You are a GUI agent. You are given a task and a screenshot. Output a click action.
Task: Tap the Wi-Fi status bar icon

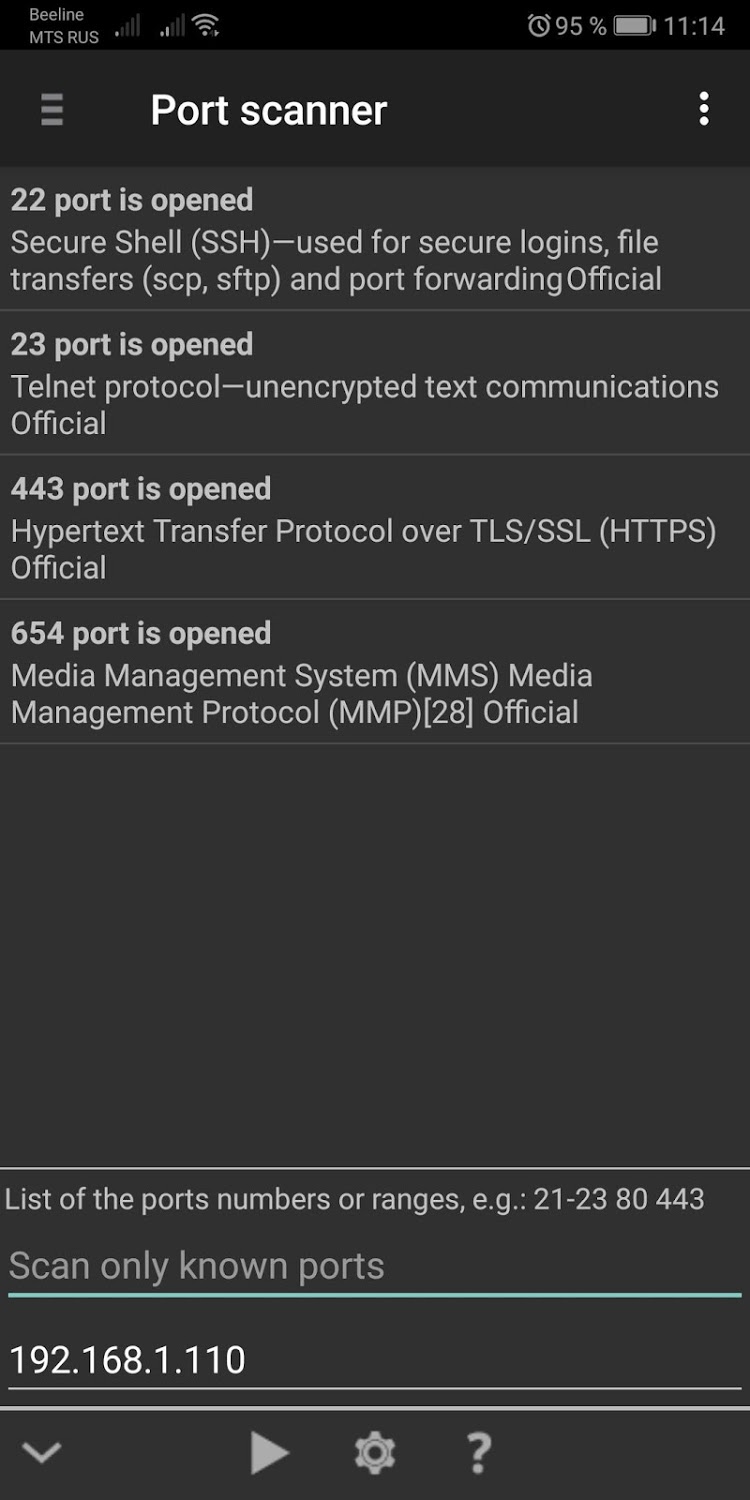207,25
